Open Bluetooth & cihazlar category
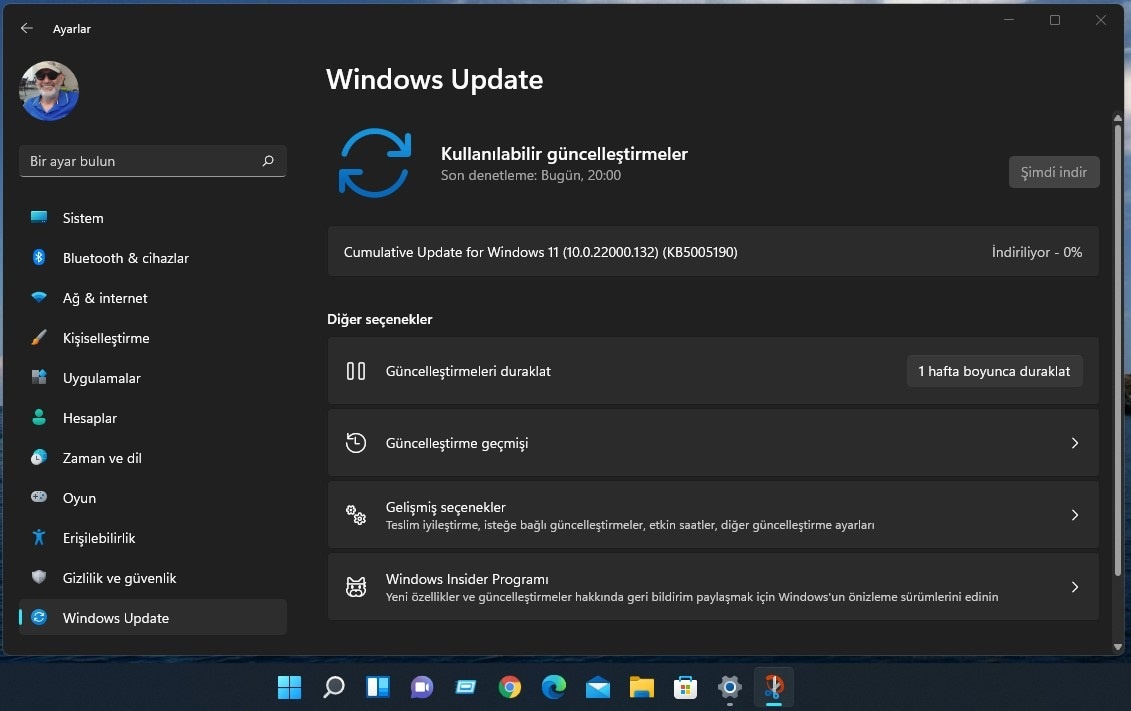Screen dimensions: 1131x711 tap(153, 258)
